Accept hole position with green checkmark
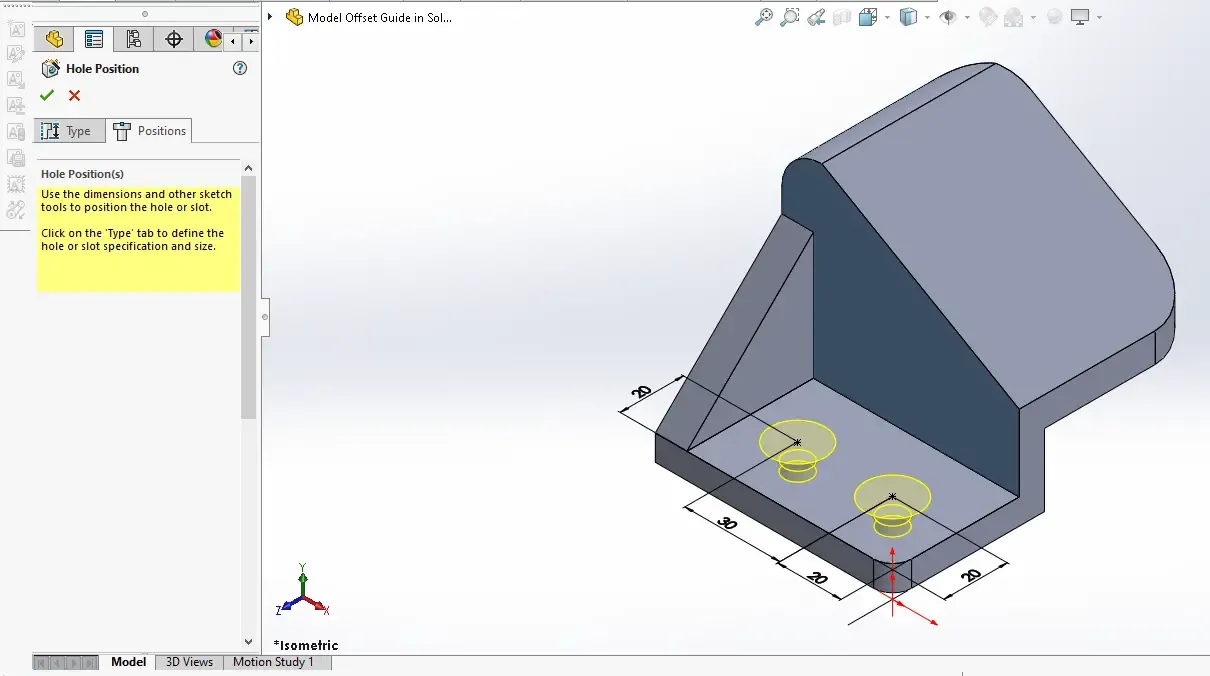The image size is (1210, 676). point(46,95)
